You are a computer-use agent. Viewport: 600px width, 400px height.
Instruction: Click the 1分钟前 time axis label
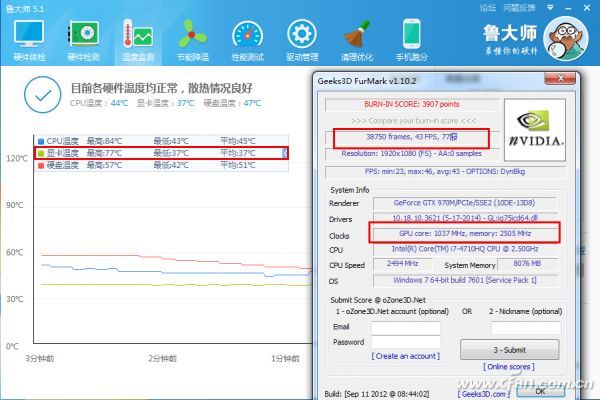(x=285, y=359)
